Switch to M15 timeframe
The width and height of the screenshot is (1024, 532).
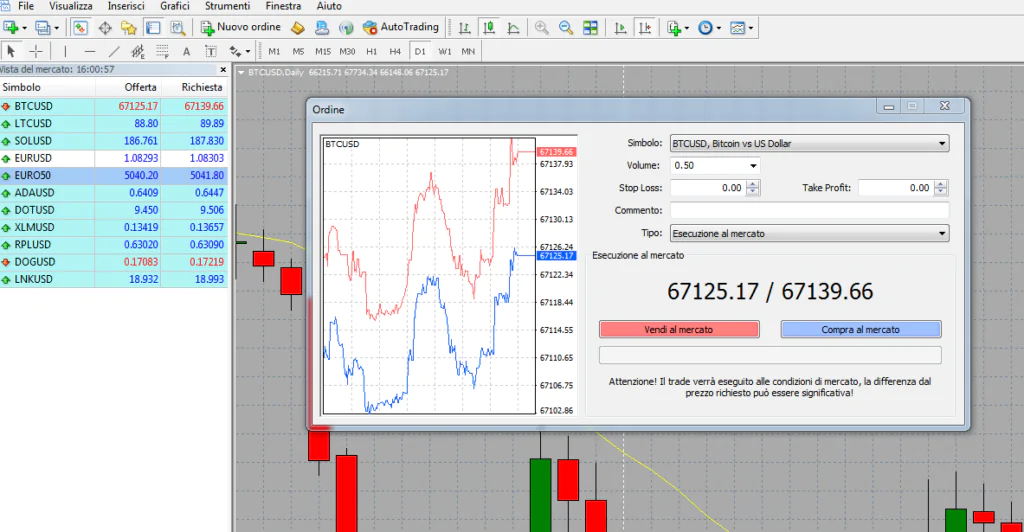pyautogui.click(x=323, y=51)
